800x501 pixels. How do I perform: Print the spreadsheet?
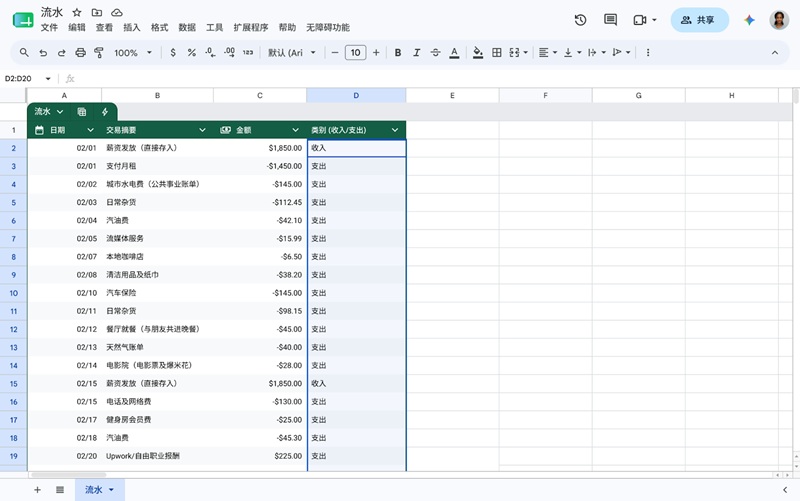80,53
